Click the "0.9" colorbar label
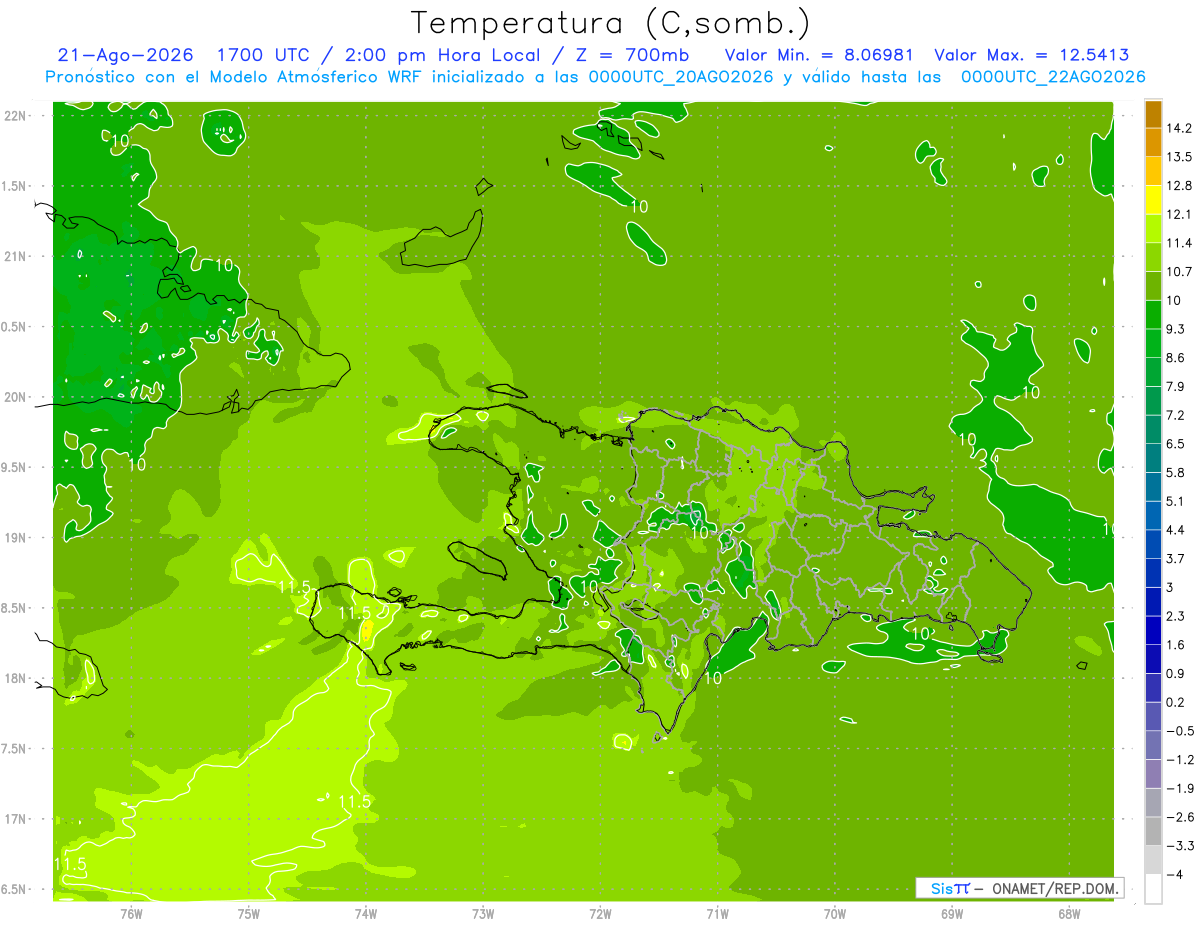Screen dimensions: 1200x927 1175,674
